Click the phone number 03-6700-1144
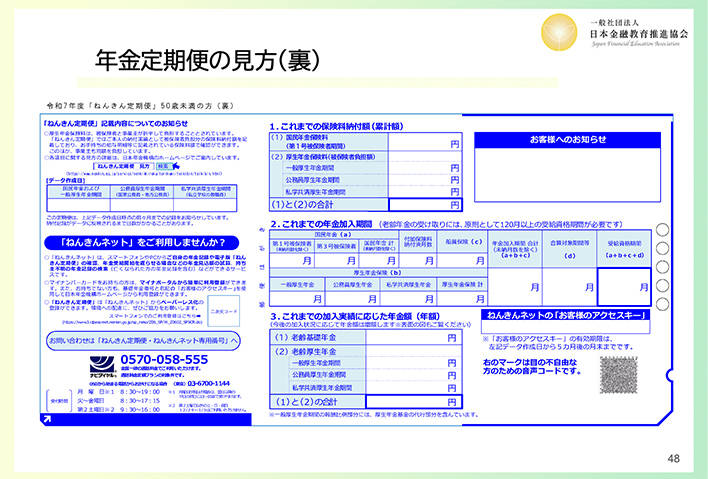The height and width of the screenshot is (479, 708). [209, 383]
